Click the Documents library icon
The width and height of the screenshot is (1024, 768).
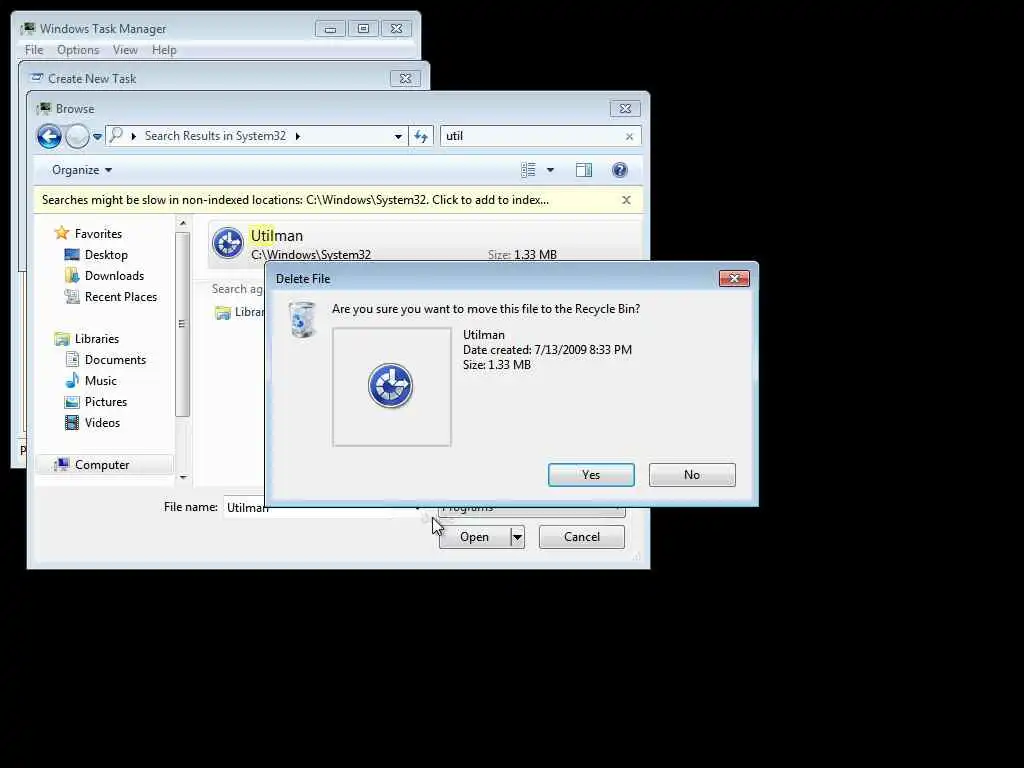(x=72, y=359)
